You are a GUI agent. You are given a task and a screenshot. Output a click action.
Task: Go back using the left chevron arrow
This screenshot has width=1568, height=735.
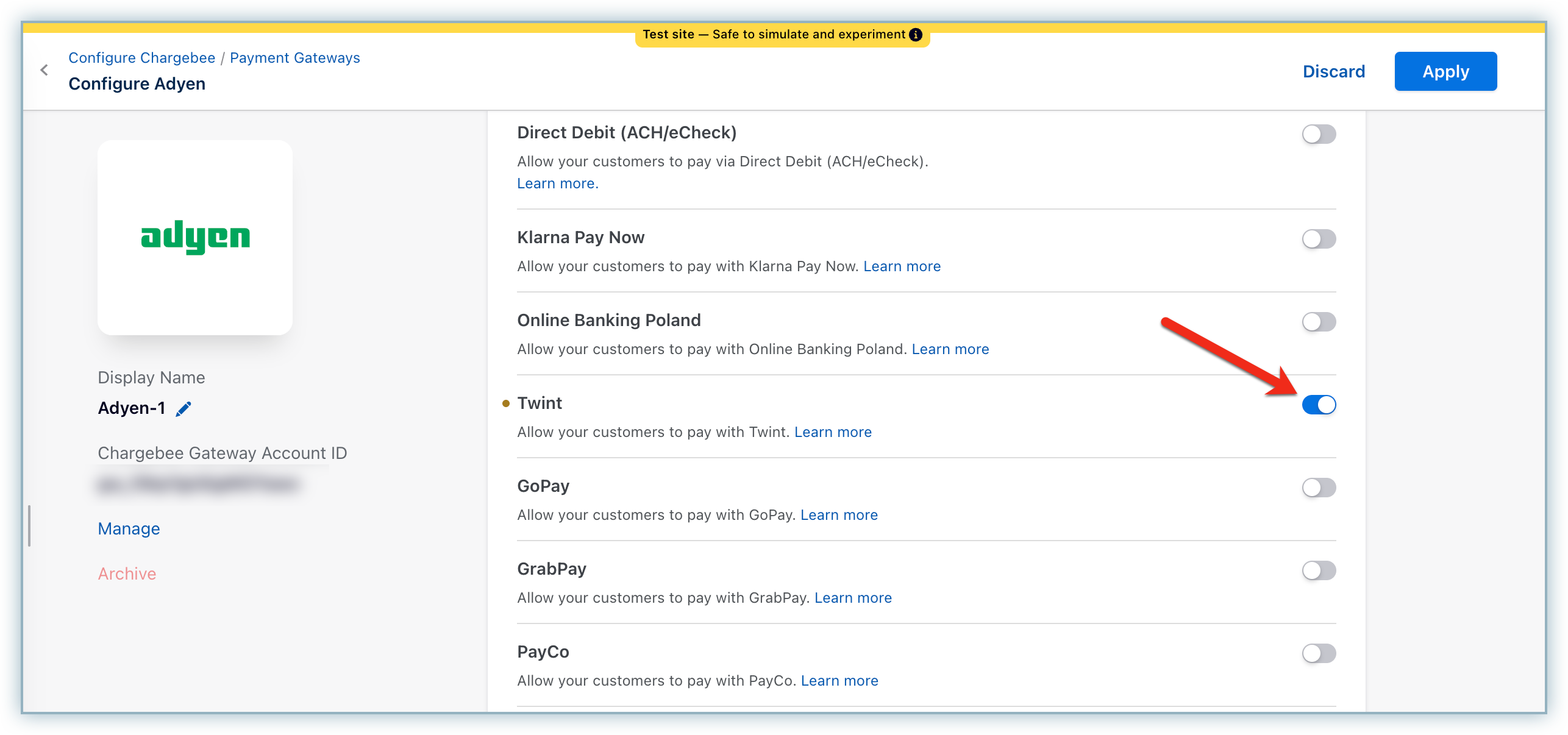click(x=45, y=70)
